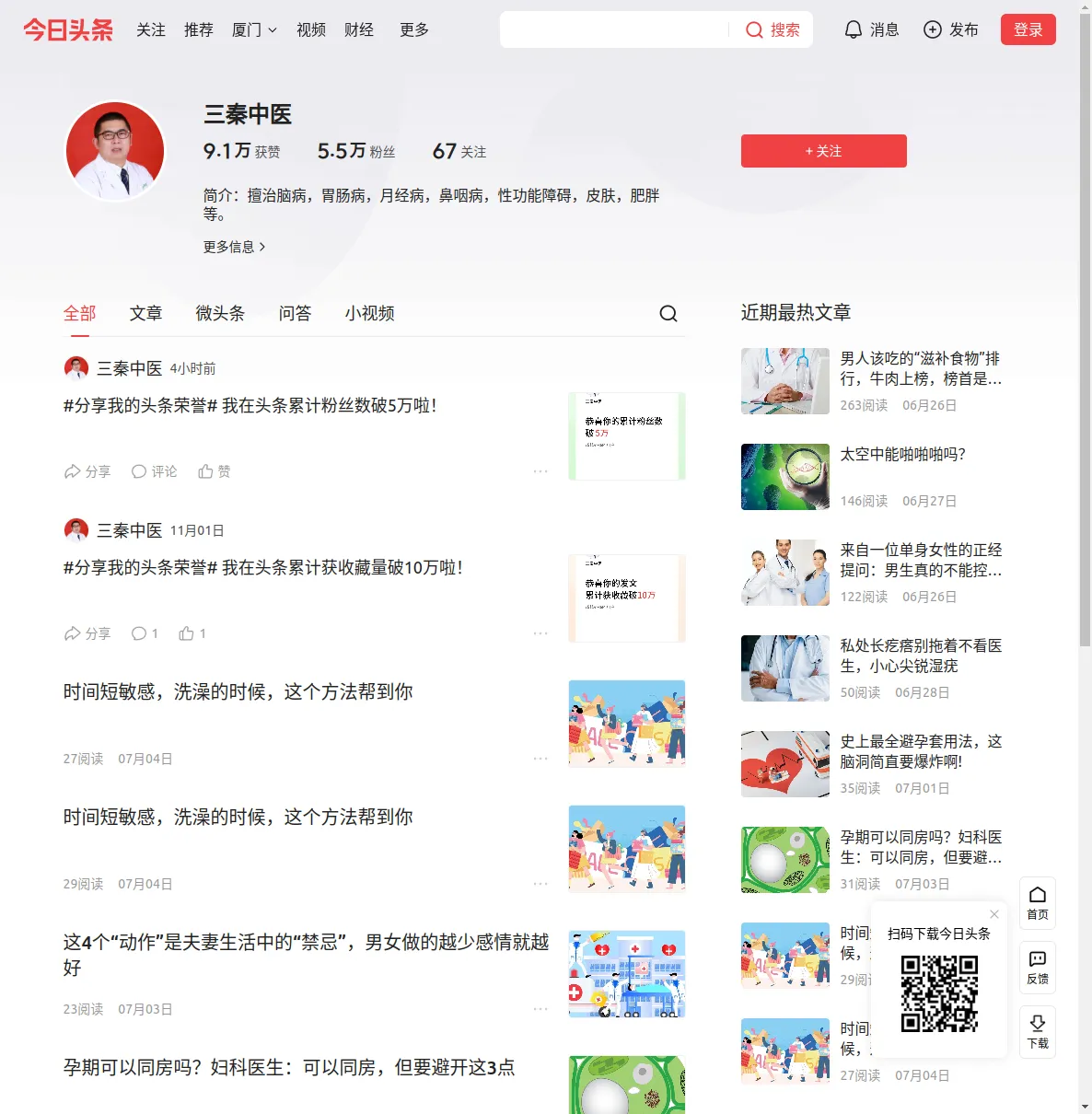Viewport: 1092px width, 1114px height.
Task: Click the 三秦中医 profile avatar
Action: click(x=115, y=151)
